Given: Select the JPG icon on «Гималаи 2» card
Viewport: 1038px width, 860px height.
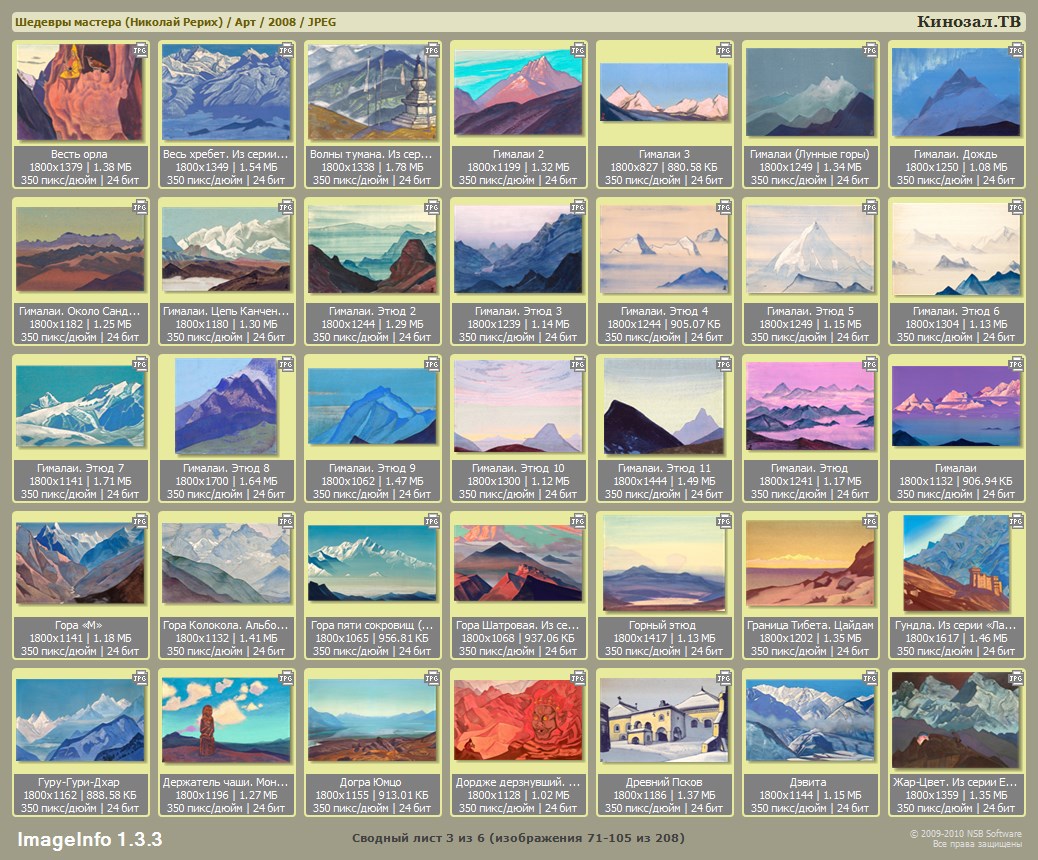Looking at the screenshot, I should coord(578,50).
